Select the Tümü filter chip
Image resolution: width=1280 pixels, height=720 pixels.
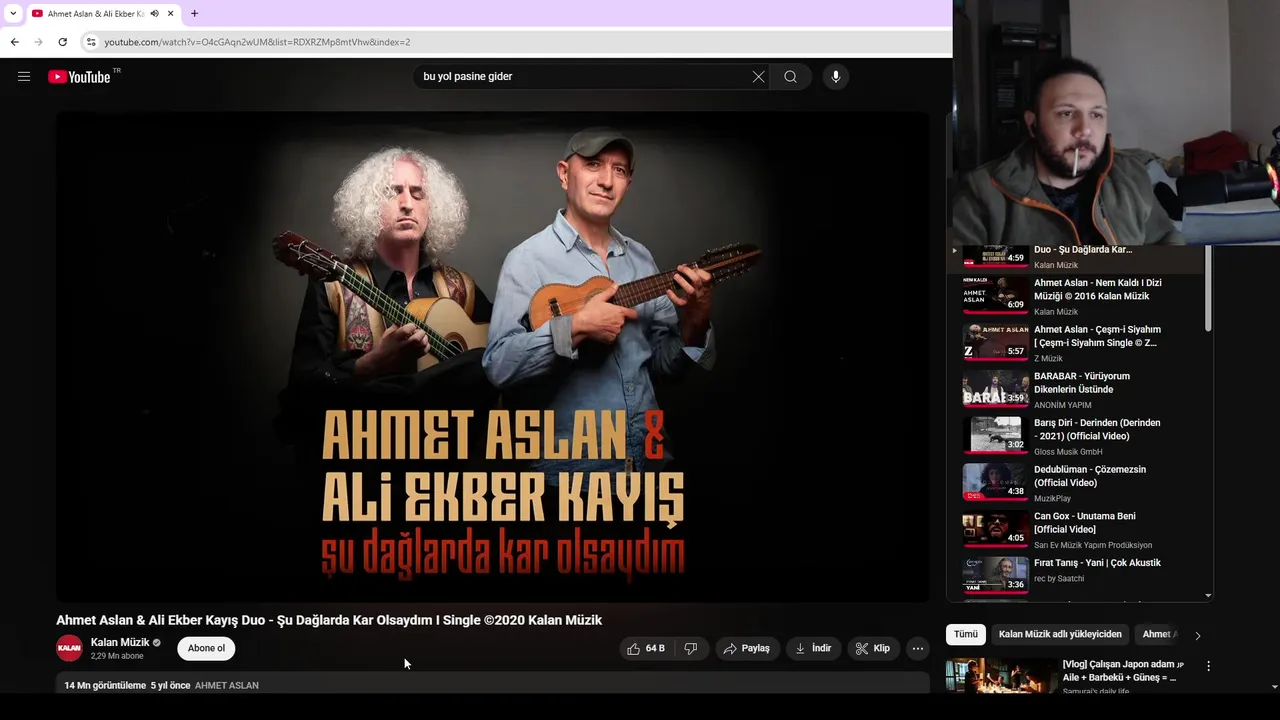coord(966,634)
